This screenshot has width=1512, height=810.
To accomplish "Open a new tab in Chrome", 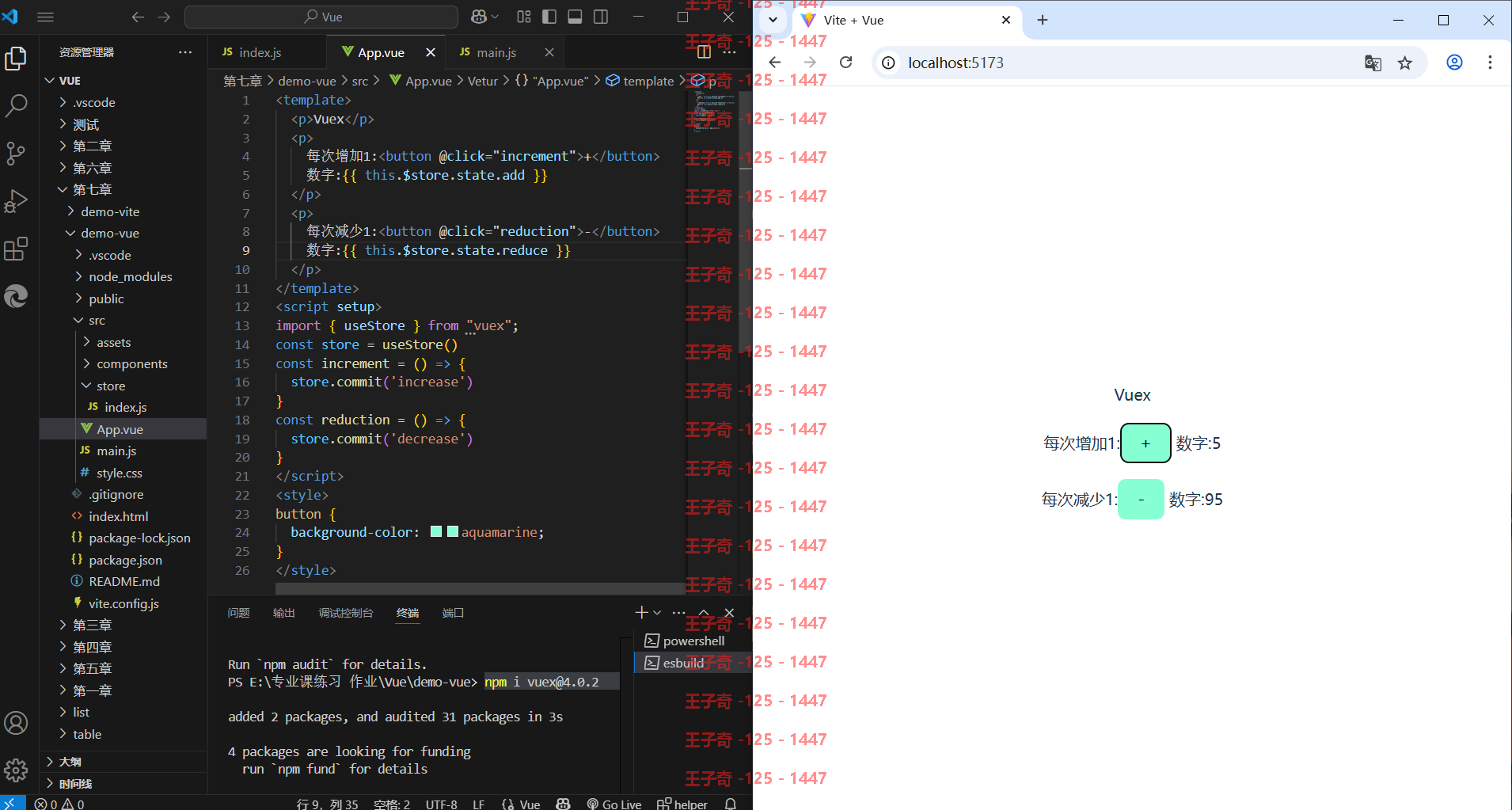I will [x=1043, y=20].
